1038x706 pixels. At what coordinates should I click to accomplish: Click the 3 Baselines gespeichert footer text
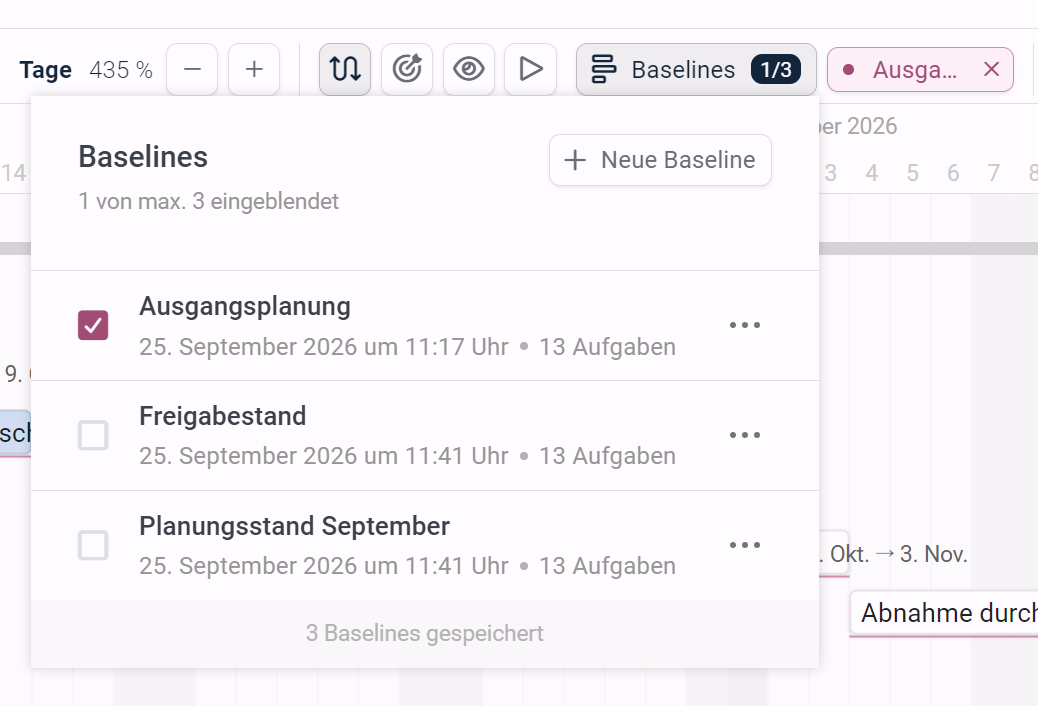tap(424, 633)
